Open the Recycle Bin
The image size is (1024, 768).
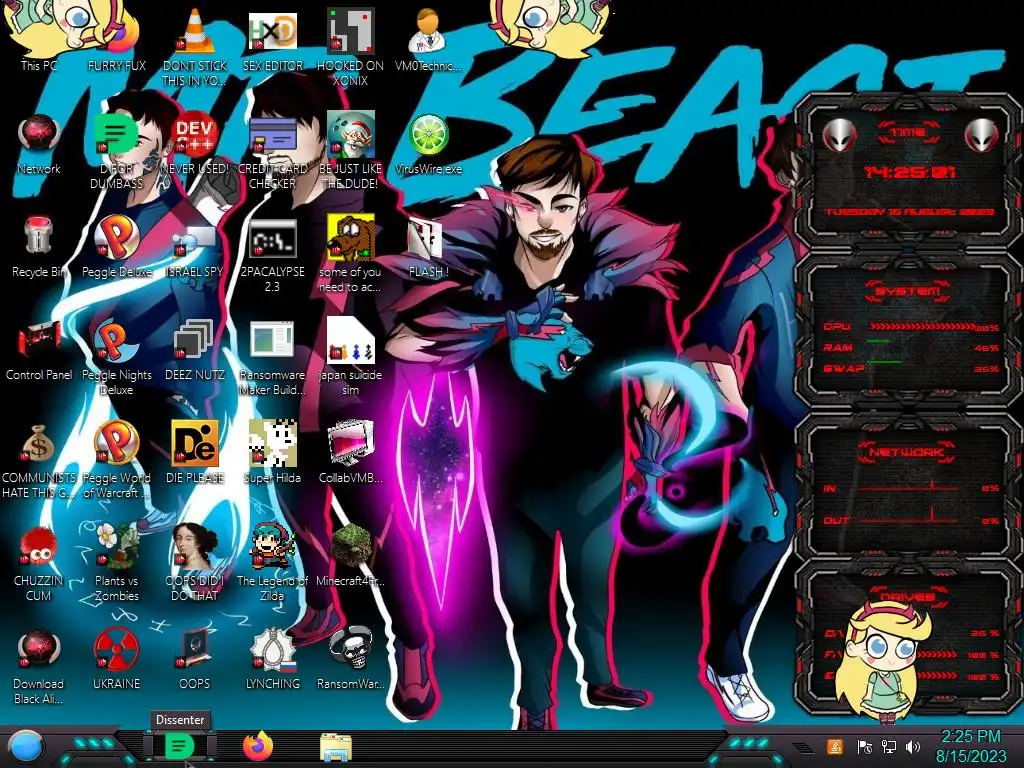pos(39,246)
